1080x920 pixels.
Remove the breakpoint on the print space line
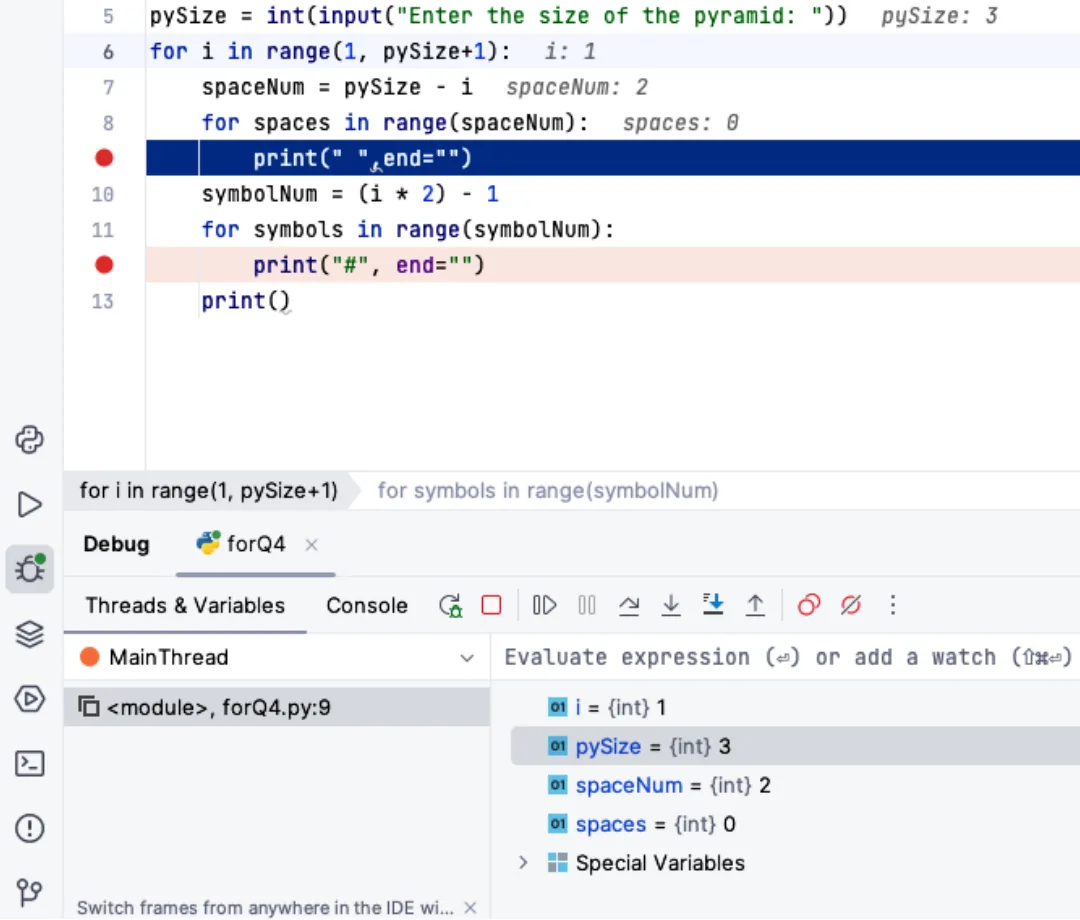coord(104,158)
